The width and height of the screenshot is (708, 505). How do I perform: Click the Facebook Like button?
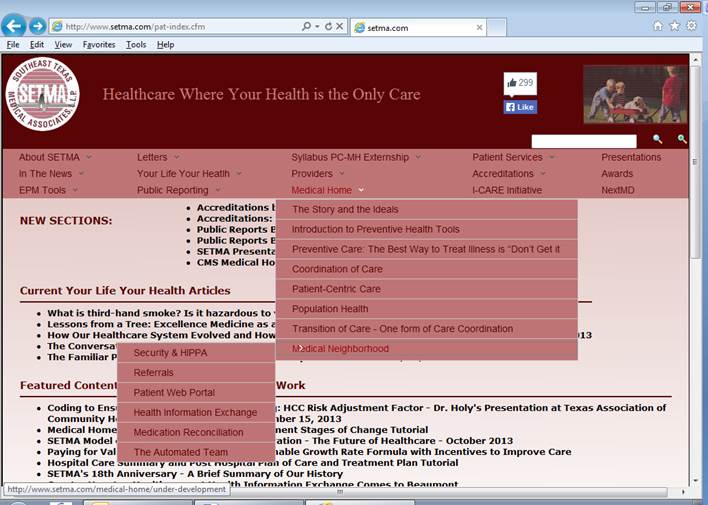520,107
